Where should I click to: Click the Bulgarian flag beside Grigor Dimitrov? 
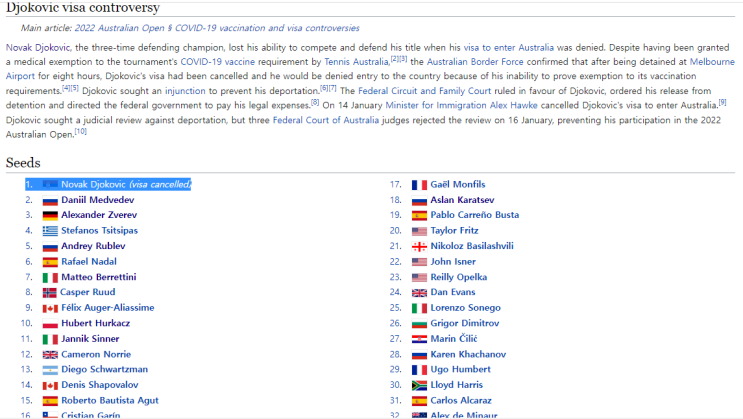pos(419,324)
